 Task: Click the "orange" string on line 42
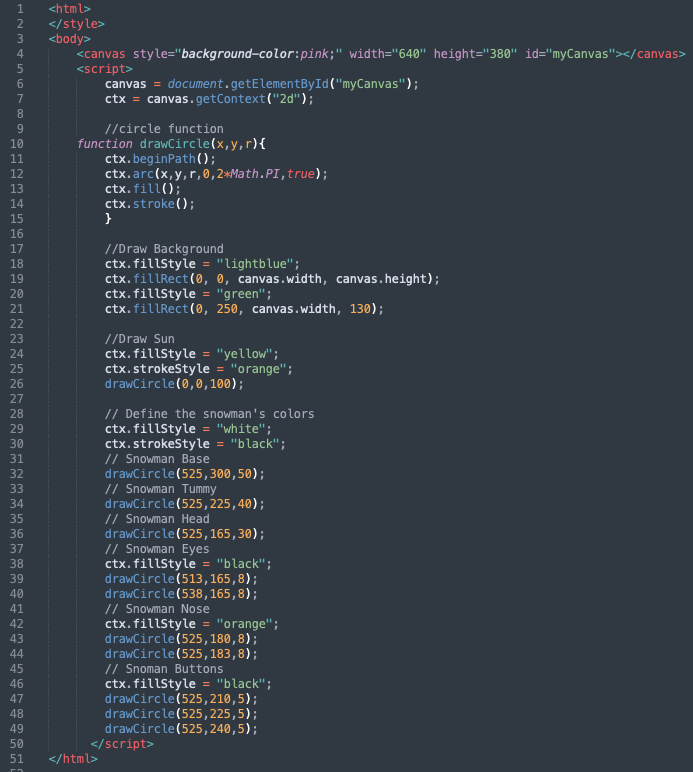pos(245,624)
